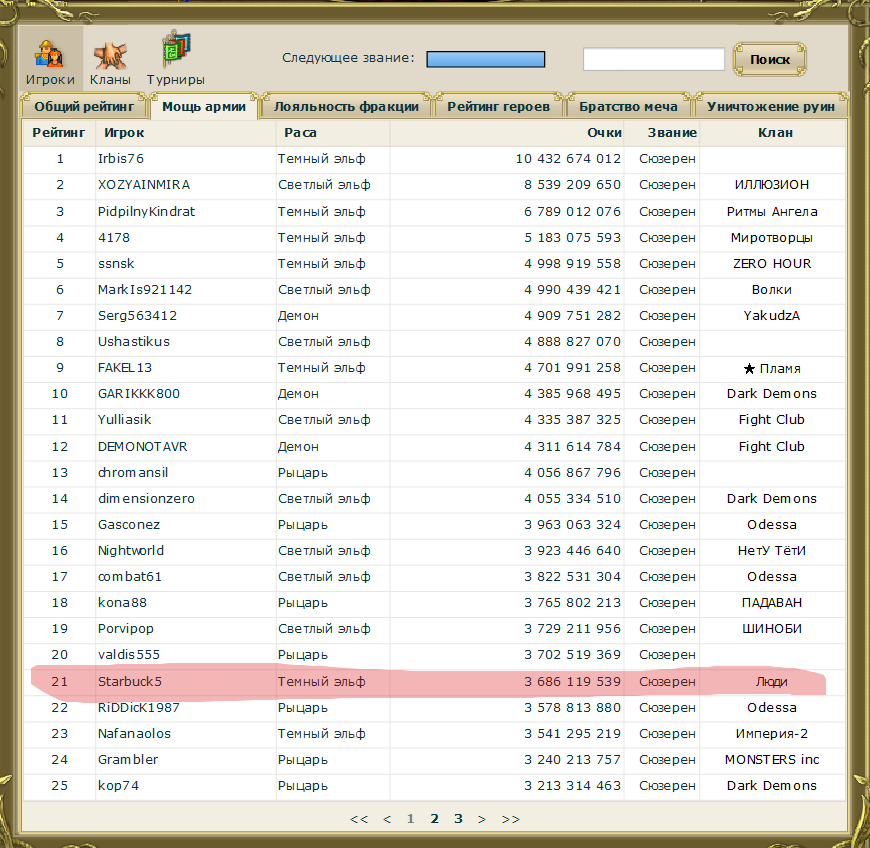Viewport: 870px width, 848px height.
Task: Select the Уничтожение руин tab
Action: [x=770, y=107]
